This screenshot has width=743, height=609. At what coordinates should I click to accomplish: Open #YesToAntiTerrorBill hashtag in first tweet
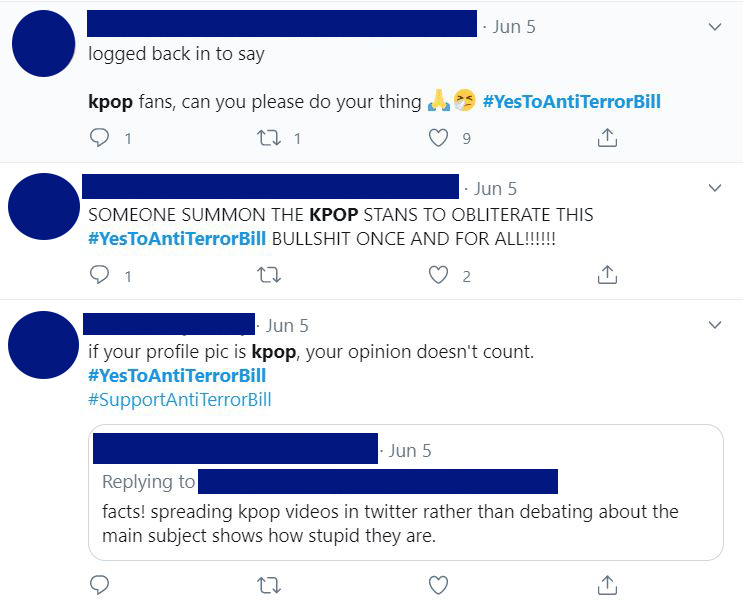[x=571, y=102]
